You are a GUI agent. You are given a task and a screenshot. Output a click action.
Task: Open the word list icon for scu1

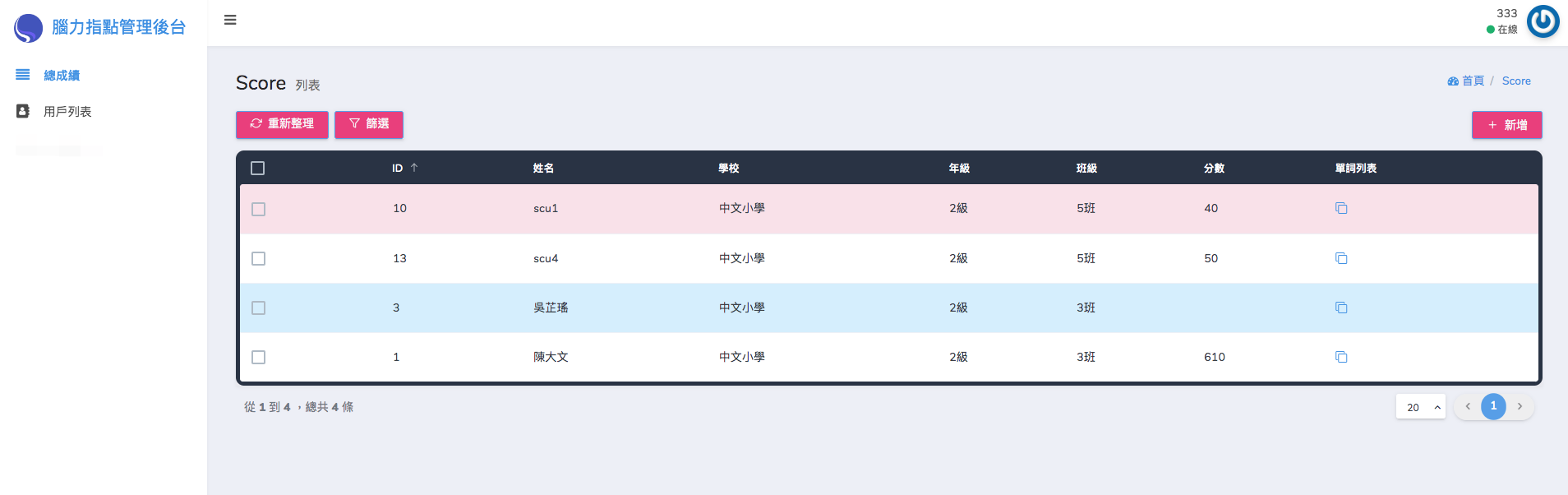click(x=1341, y=208)
